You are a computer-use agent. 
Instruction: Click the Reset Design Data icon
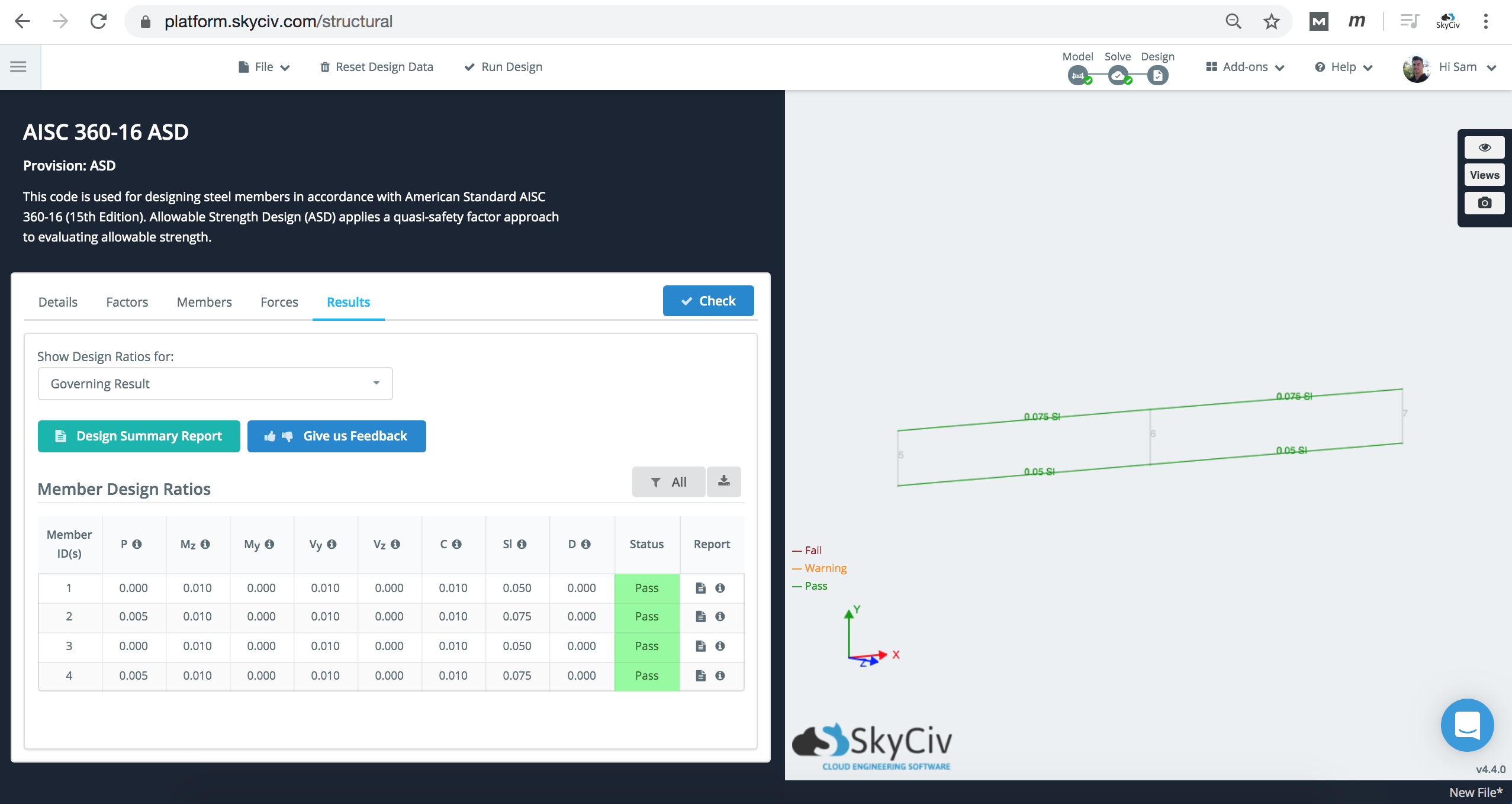coord(324,67)
